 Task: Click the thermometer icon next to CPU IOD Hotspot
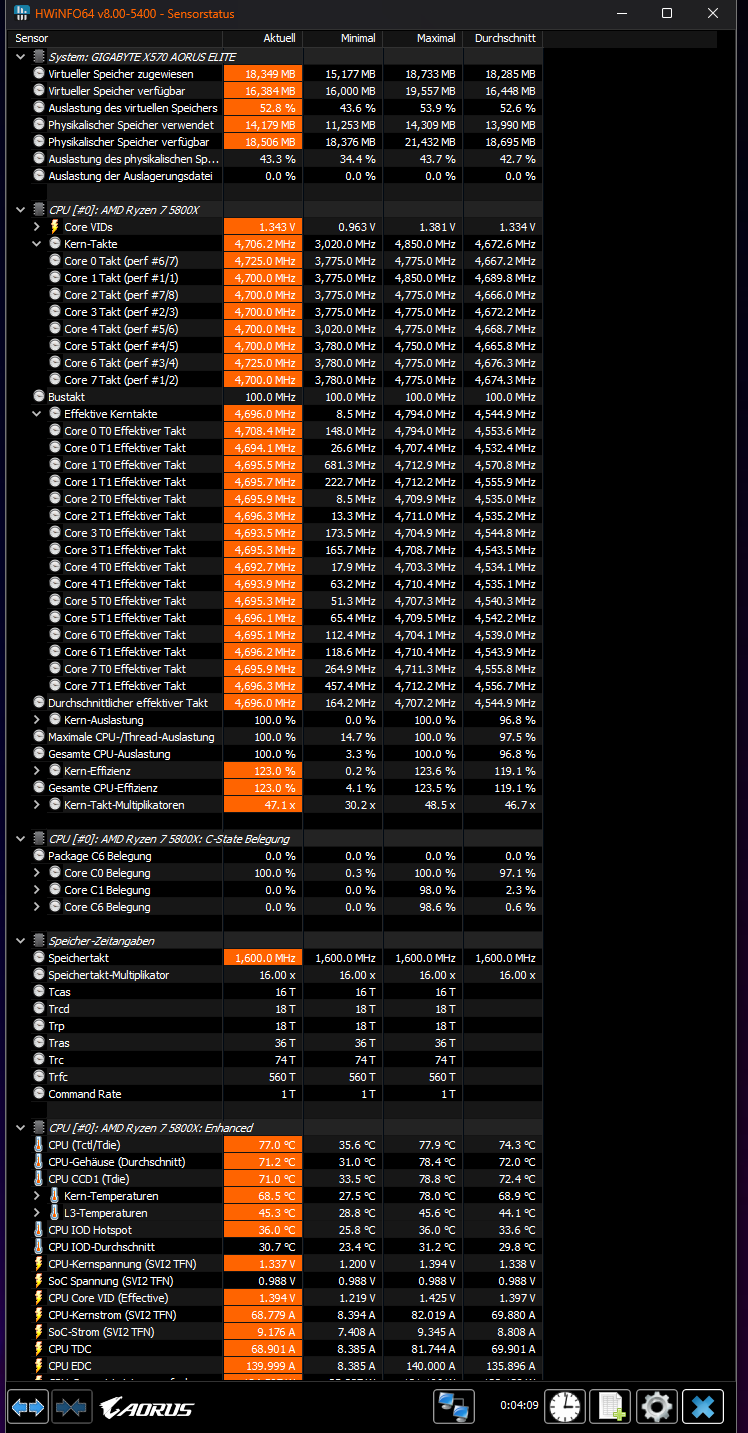coord(39,1230)
